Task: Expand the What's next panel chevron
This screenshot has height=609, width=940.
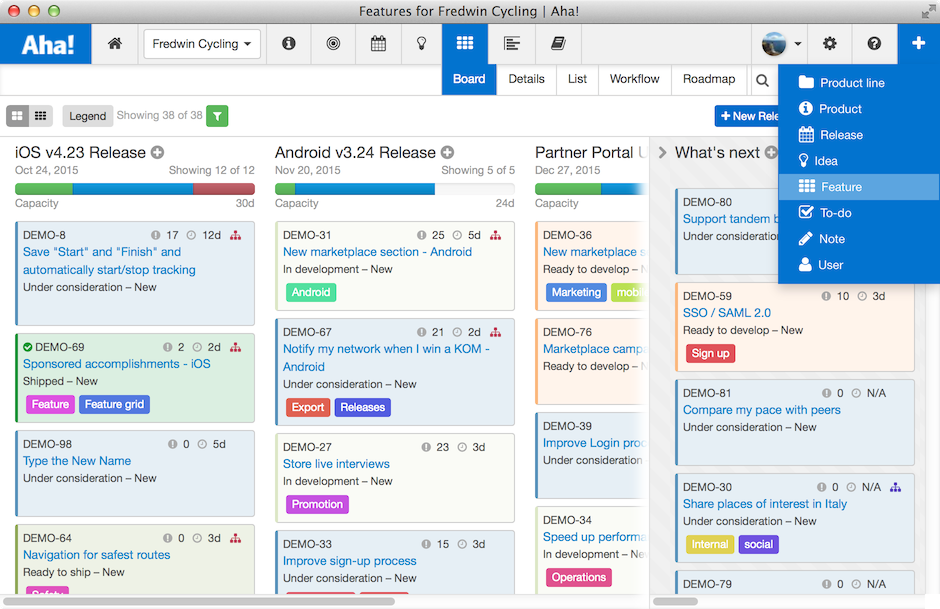Action: pyautogui.click(x=662, y=152)
